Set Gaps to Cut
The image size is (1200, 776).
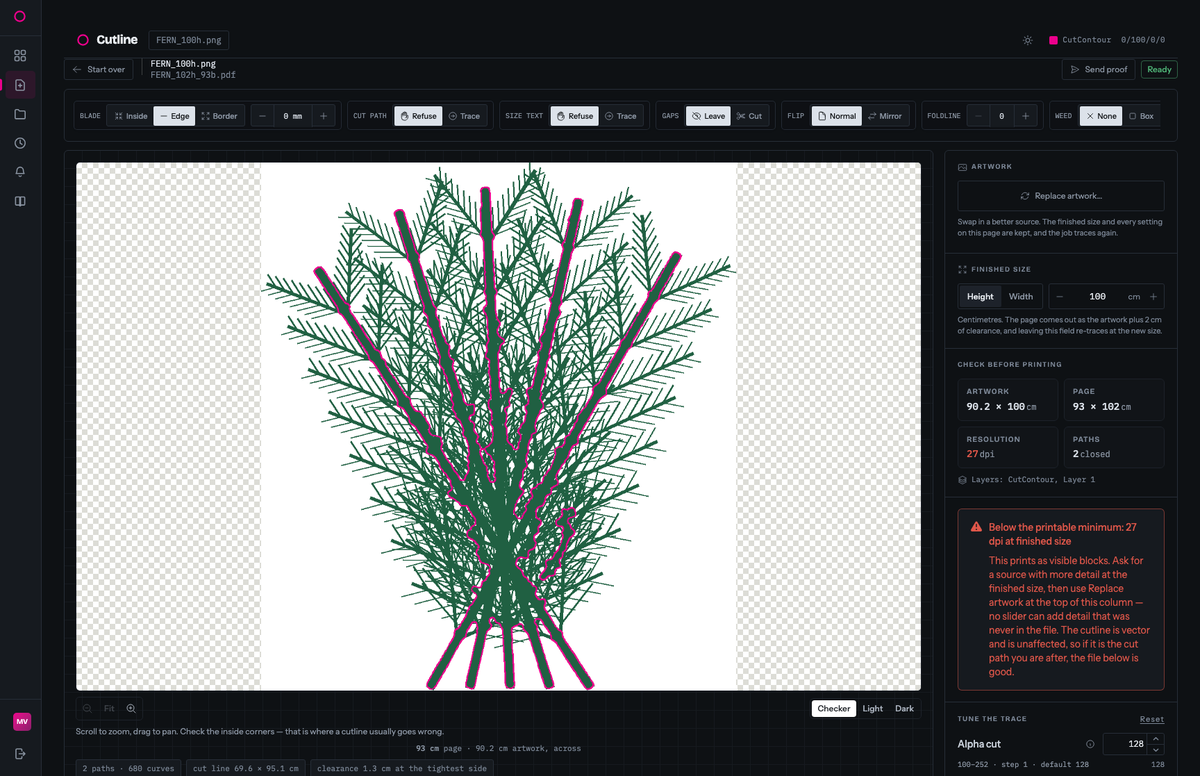[x=749, y=116]
